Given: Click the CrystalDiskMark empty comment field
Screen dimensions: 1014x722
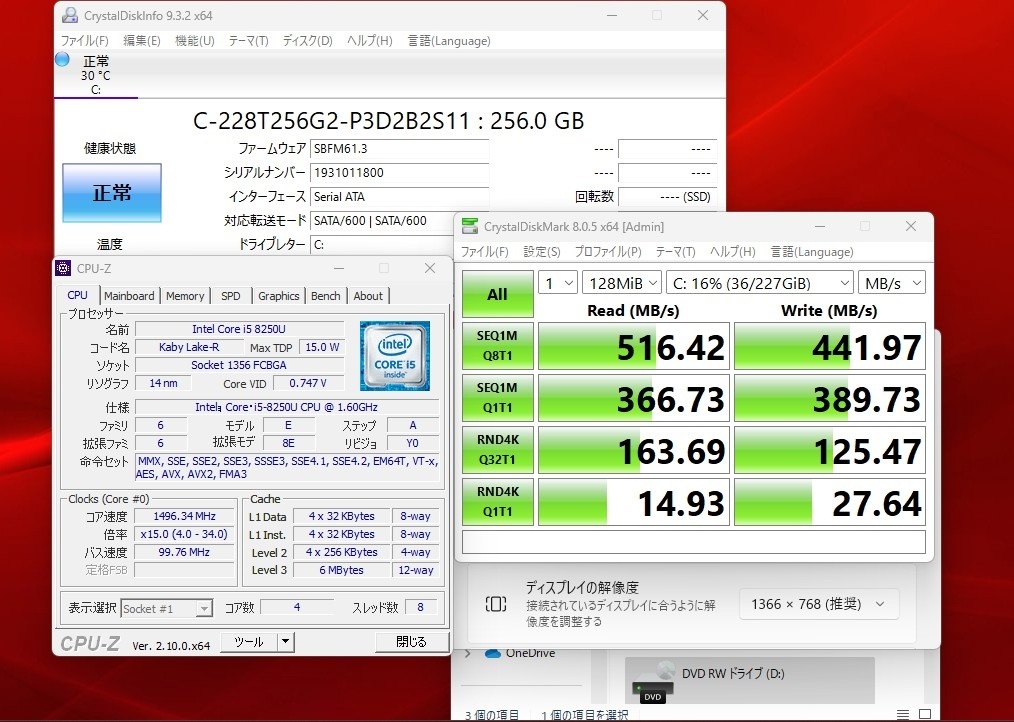Looking at the screenshot, I should (694, 542).
